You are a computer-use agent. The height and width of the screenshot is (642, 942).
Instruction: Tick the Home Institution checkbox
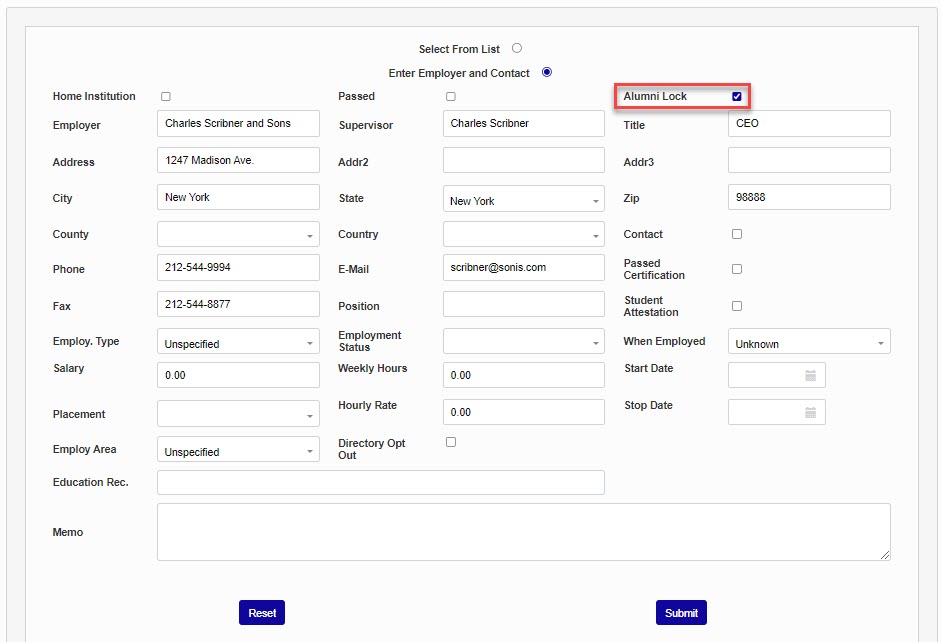click(166, 97)
